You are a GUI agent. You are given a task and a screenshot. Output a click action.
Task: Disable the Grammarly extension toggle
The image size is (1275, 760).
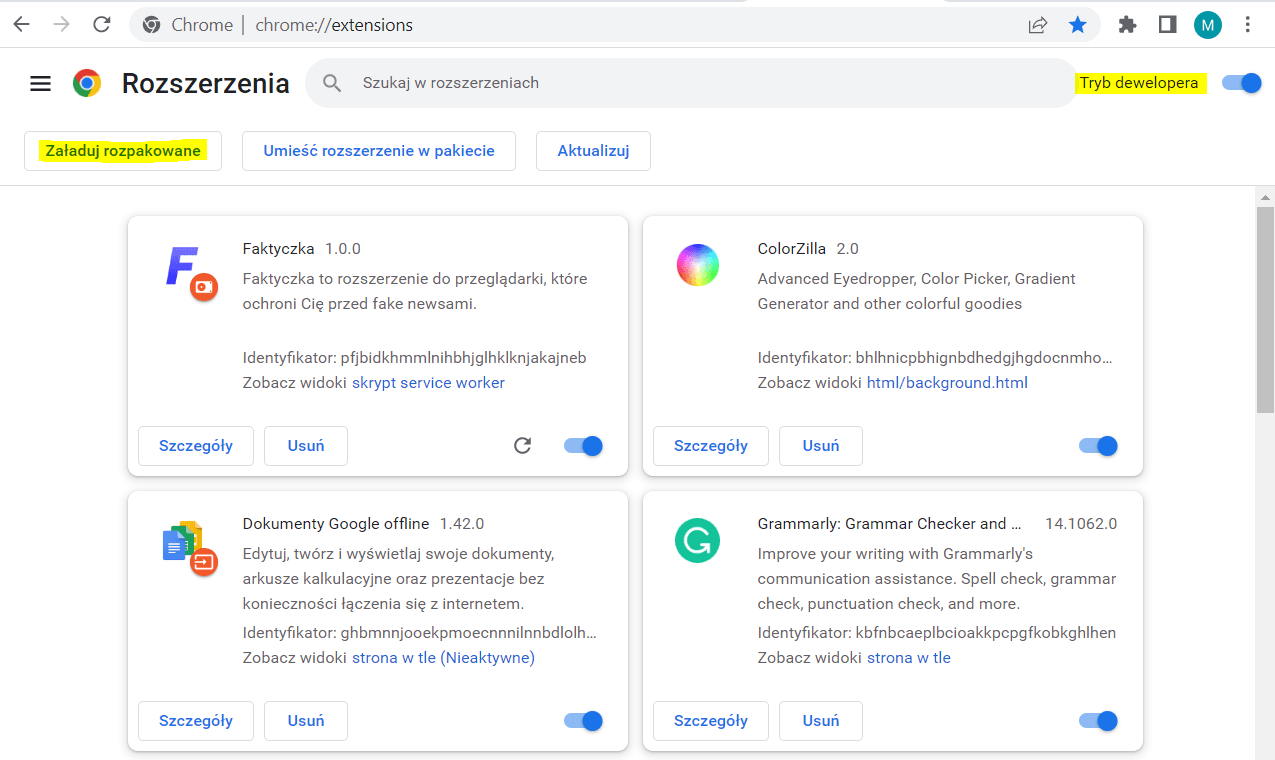point(1098,721)
